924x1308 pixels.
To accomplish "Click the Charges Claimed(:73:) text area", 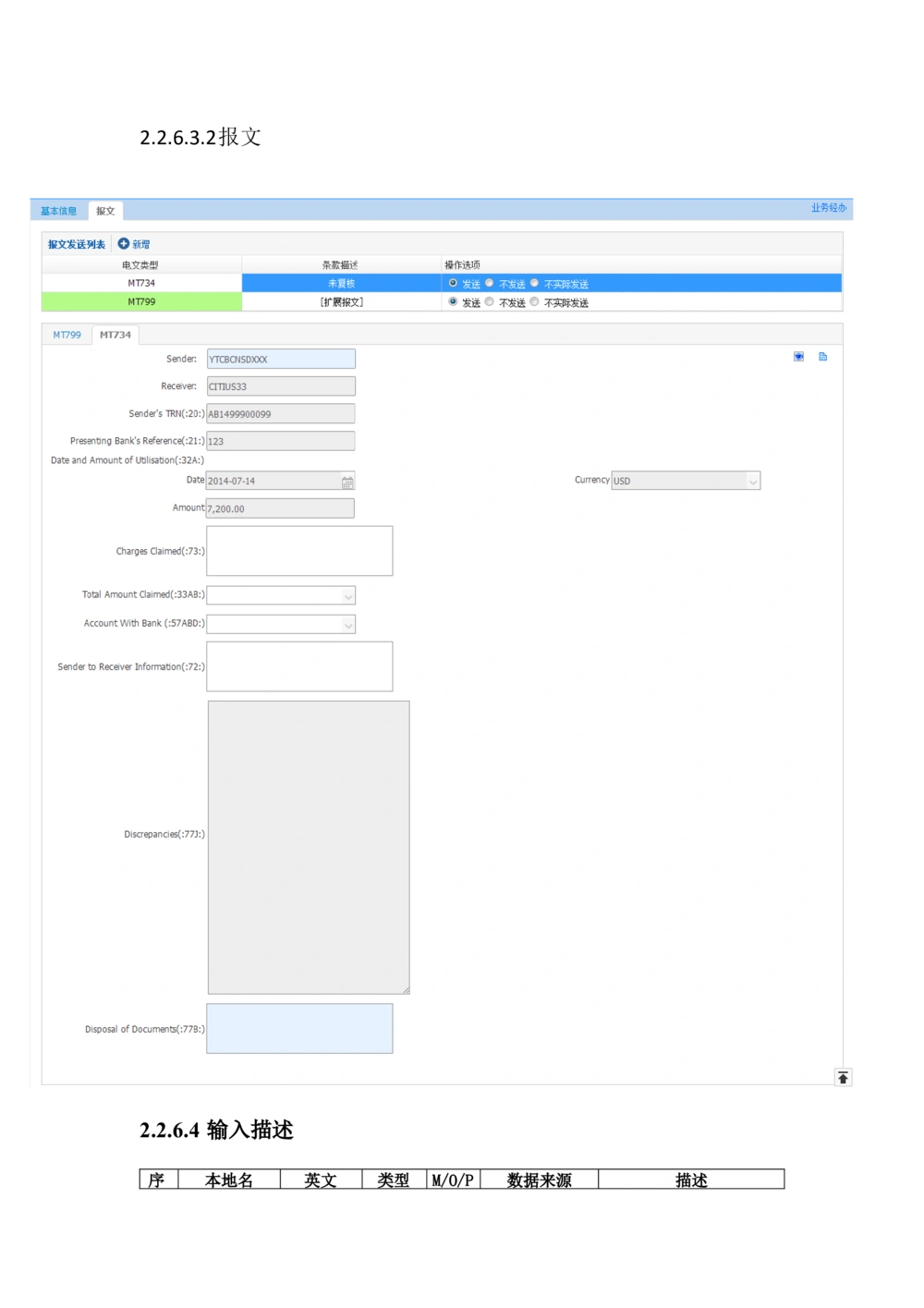I will (x=299, y=551).
